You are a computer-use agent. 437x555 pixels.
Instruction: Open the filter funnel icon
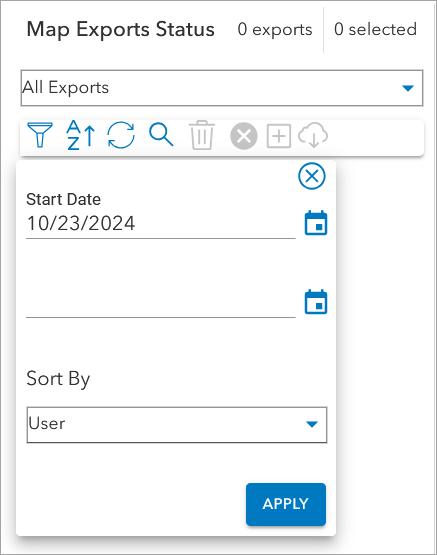click(x=40, y=135)
